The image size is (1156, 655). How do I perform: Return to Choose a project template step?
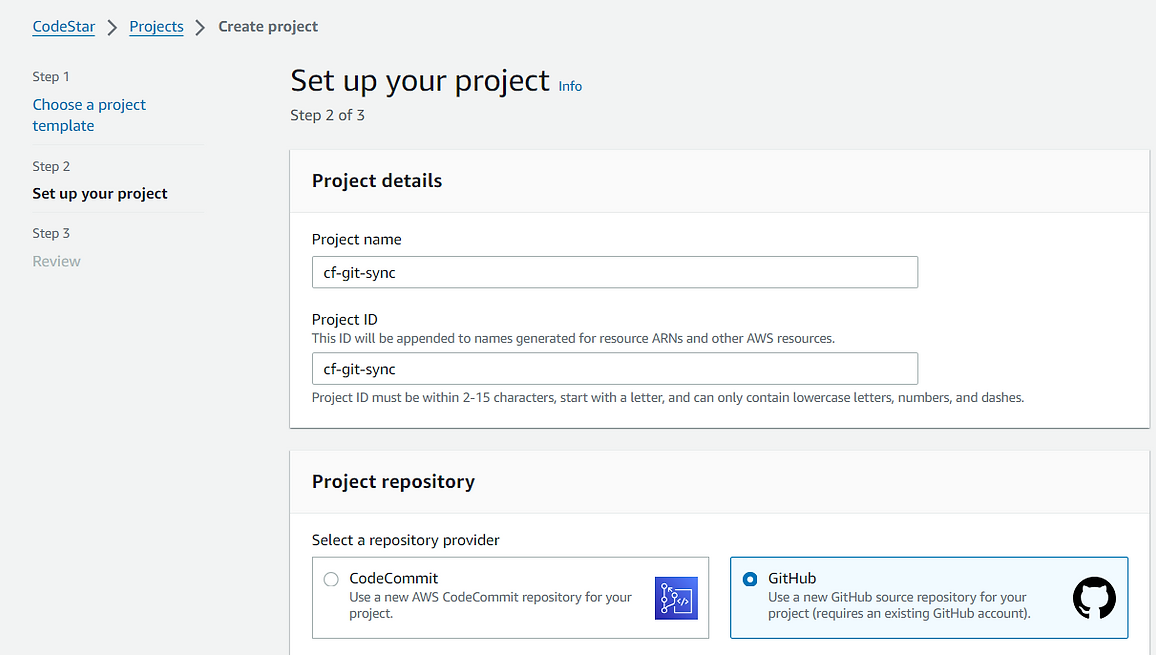[x=89, y=115]
